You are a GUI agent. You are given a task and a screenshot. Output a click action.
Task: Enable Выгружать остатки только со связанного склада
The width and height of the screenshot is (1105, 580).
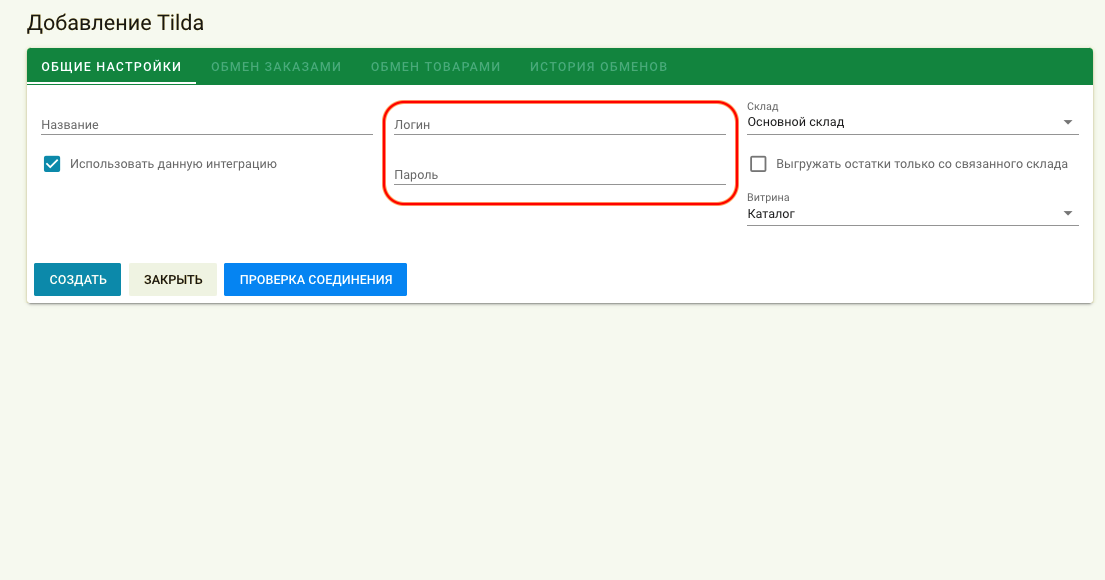(758, 164)
